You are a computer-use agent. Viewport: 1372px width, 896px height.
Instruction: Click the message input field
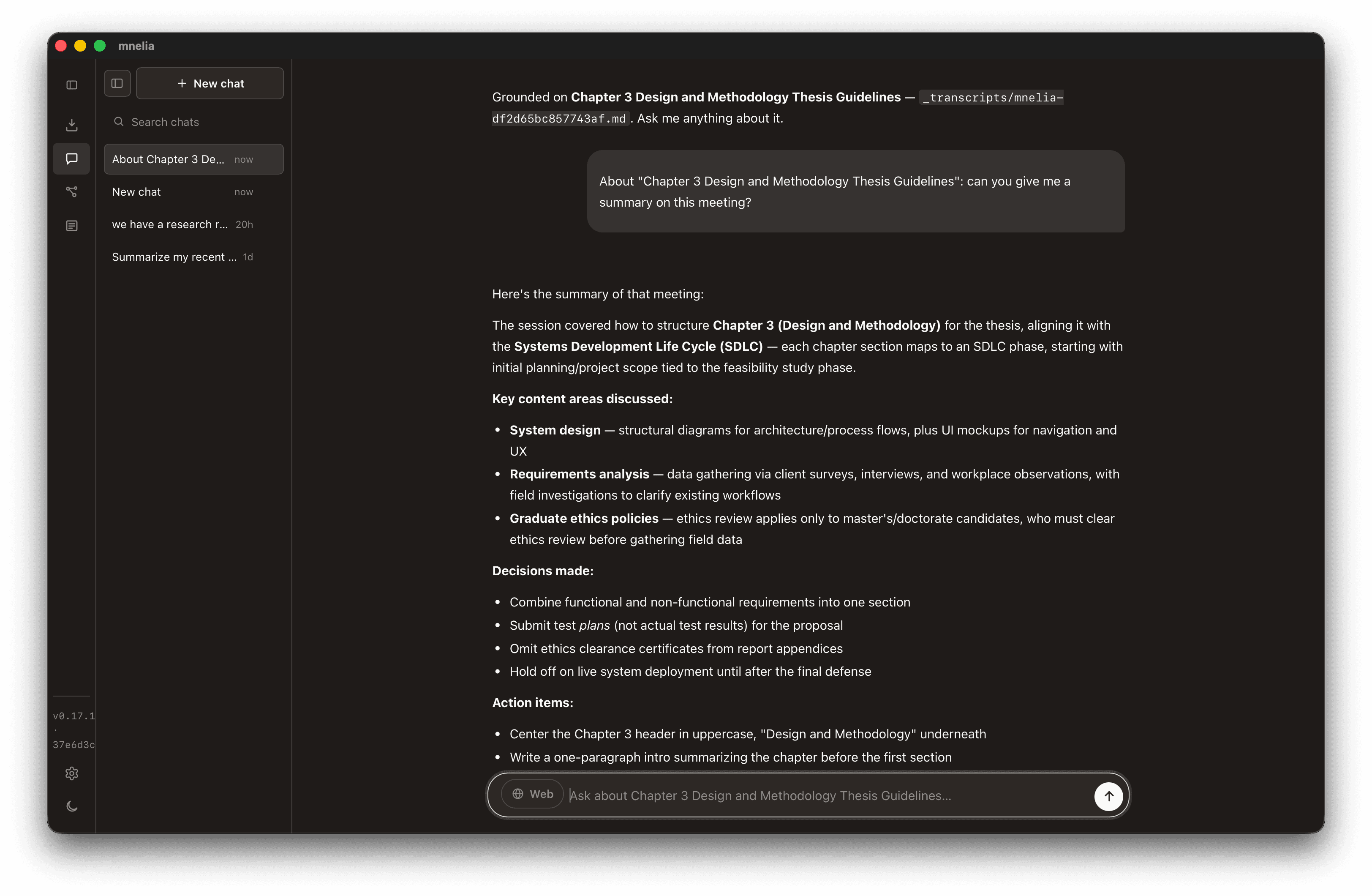pos(828,795)
